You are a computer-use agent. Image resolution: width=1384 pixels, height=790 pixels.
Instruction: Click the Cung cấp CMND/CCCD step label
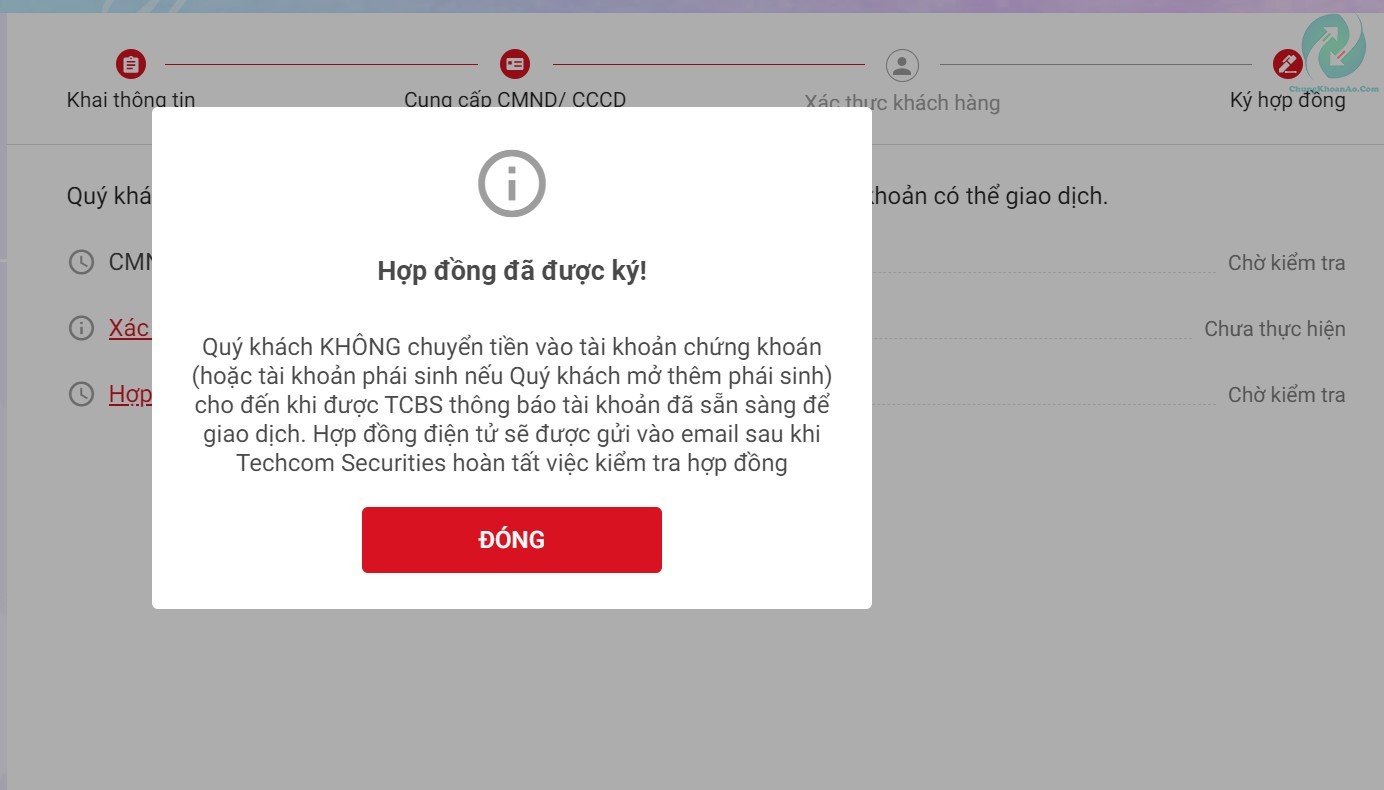pyautogui.click(x=515, y=100)
